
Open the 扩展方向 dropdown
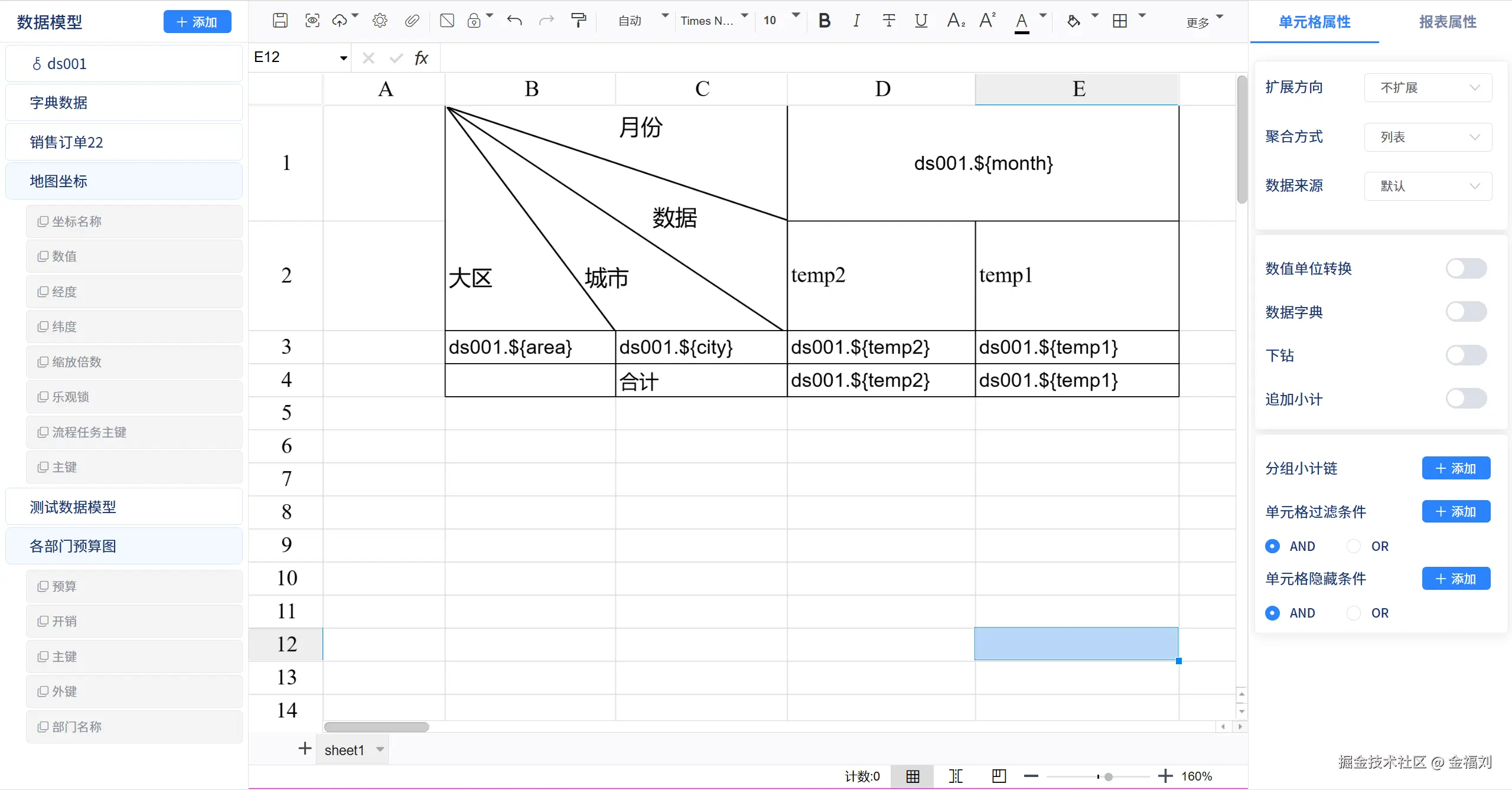tap(1428, 88)
